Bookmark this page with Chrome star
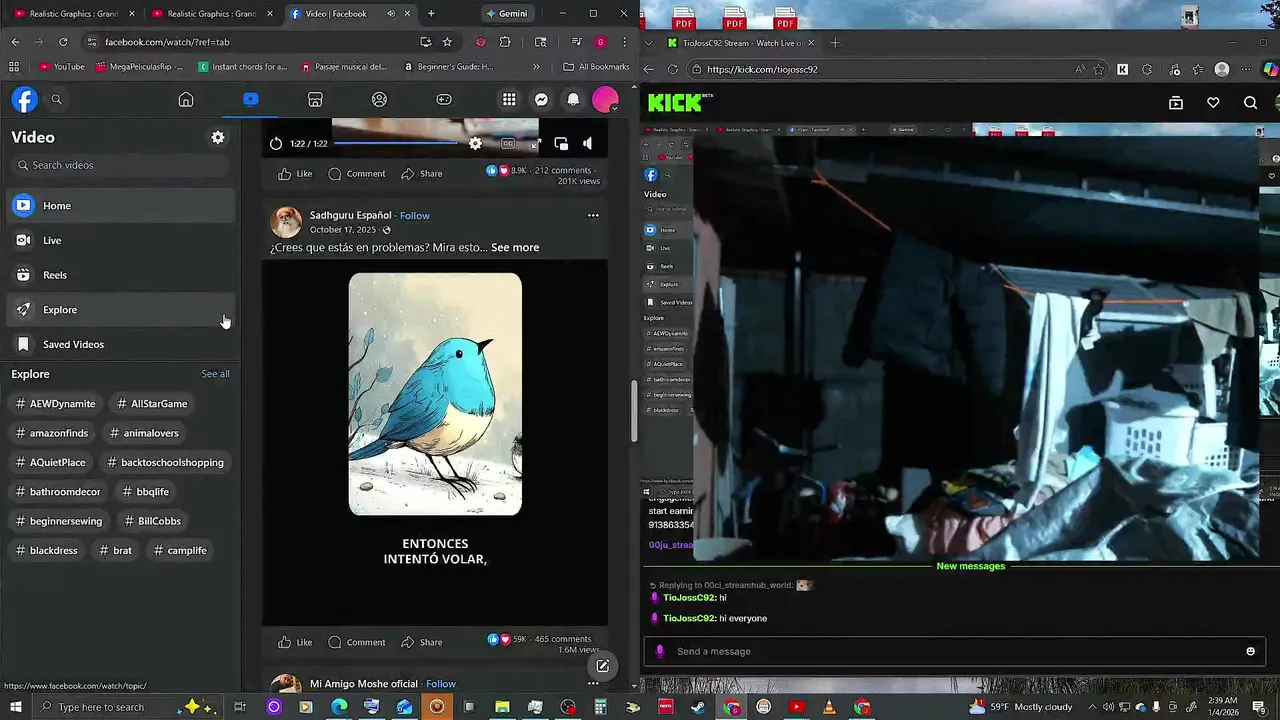Viewport: 1280px width, 720px height. coord(447,42)
